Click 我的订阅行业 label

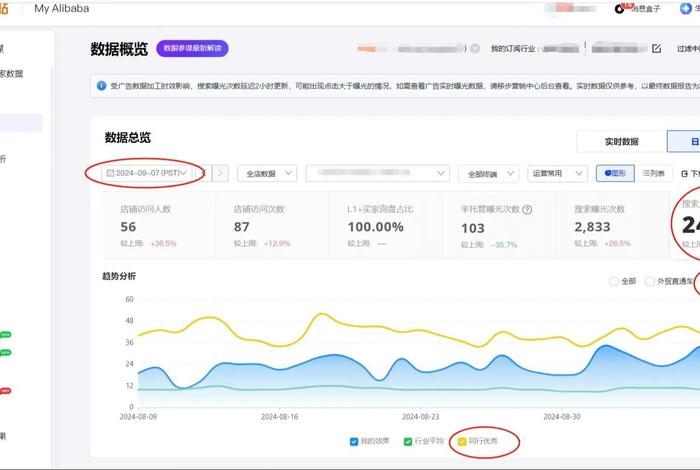click(515, 49)
